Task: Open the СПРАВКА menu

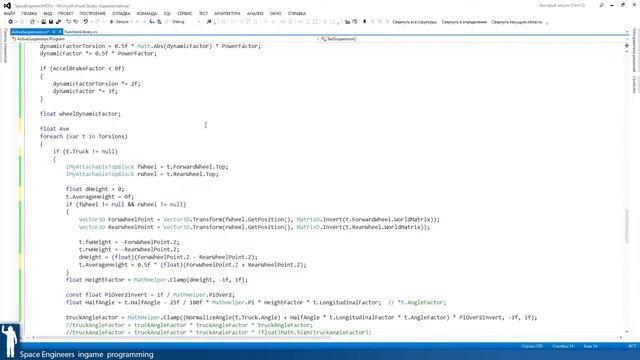Action: click(x=297, y=13)
